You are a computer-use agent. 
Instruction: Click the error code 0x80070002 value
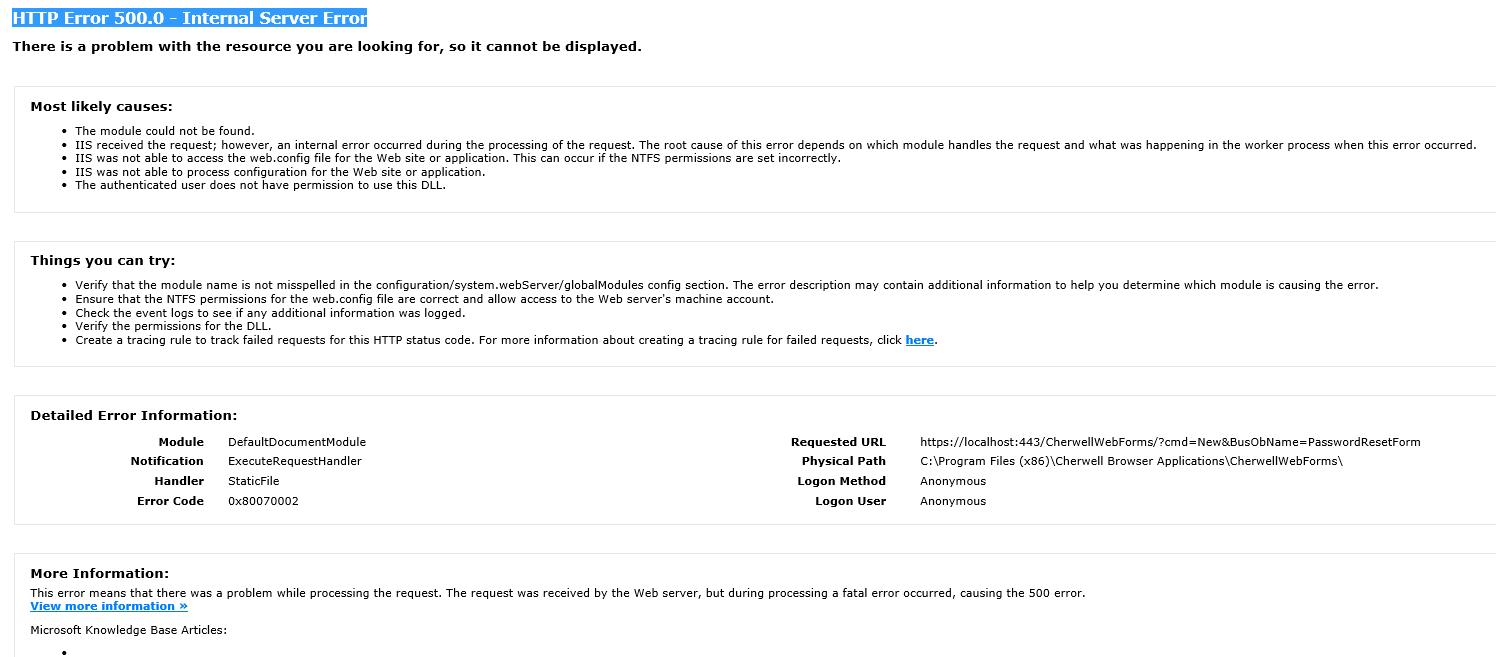click(263, 501)
